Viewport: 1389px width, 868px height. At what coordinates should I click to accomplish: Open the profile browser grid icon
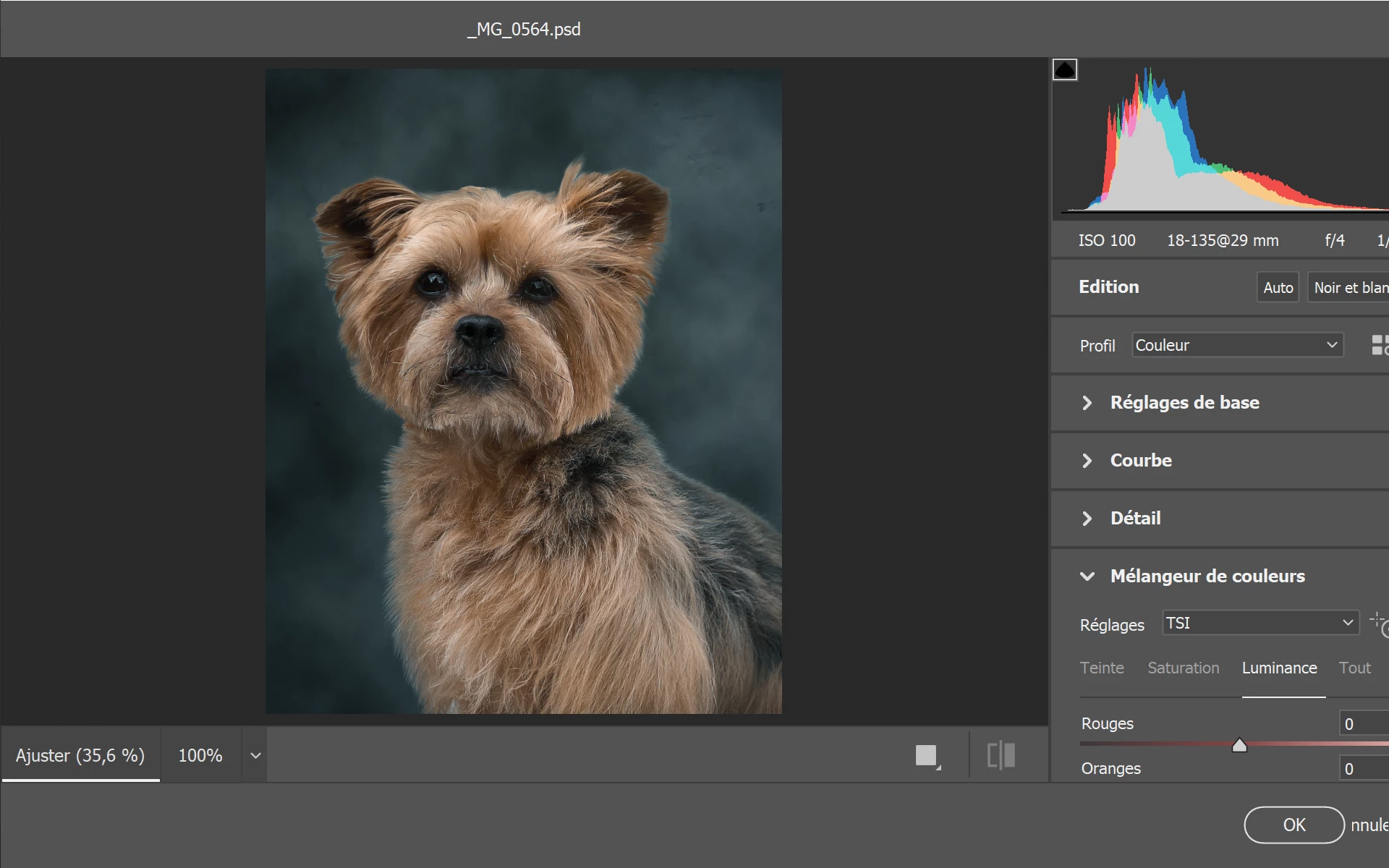pos(1380,345)
